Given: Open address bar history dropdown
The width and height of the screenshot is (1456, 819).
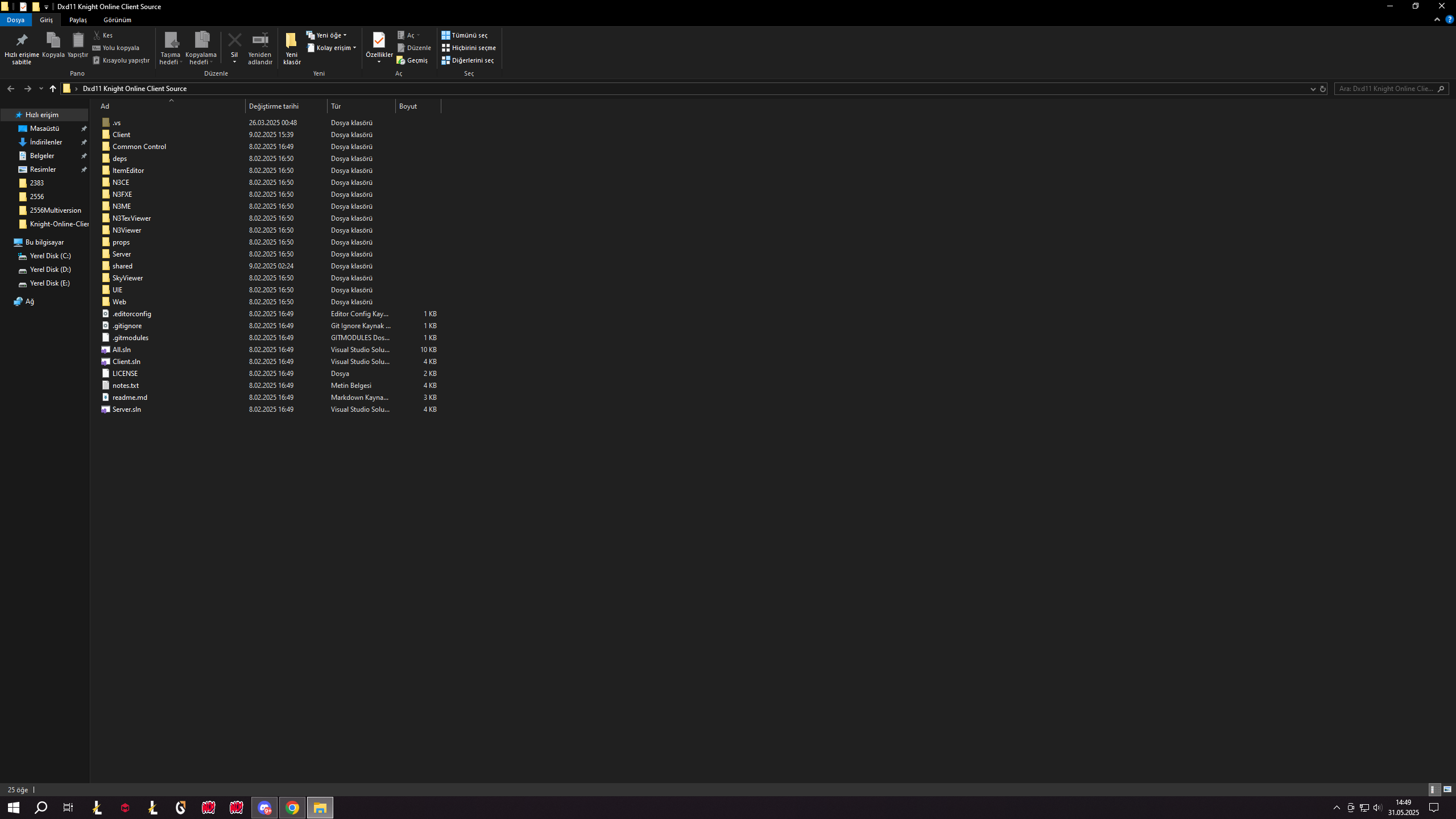Looking at the screenshot, I should pos(1313,89).
